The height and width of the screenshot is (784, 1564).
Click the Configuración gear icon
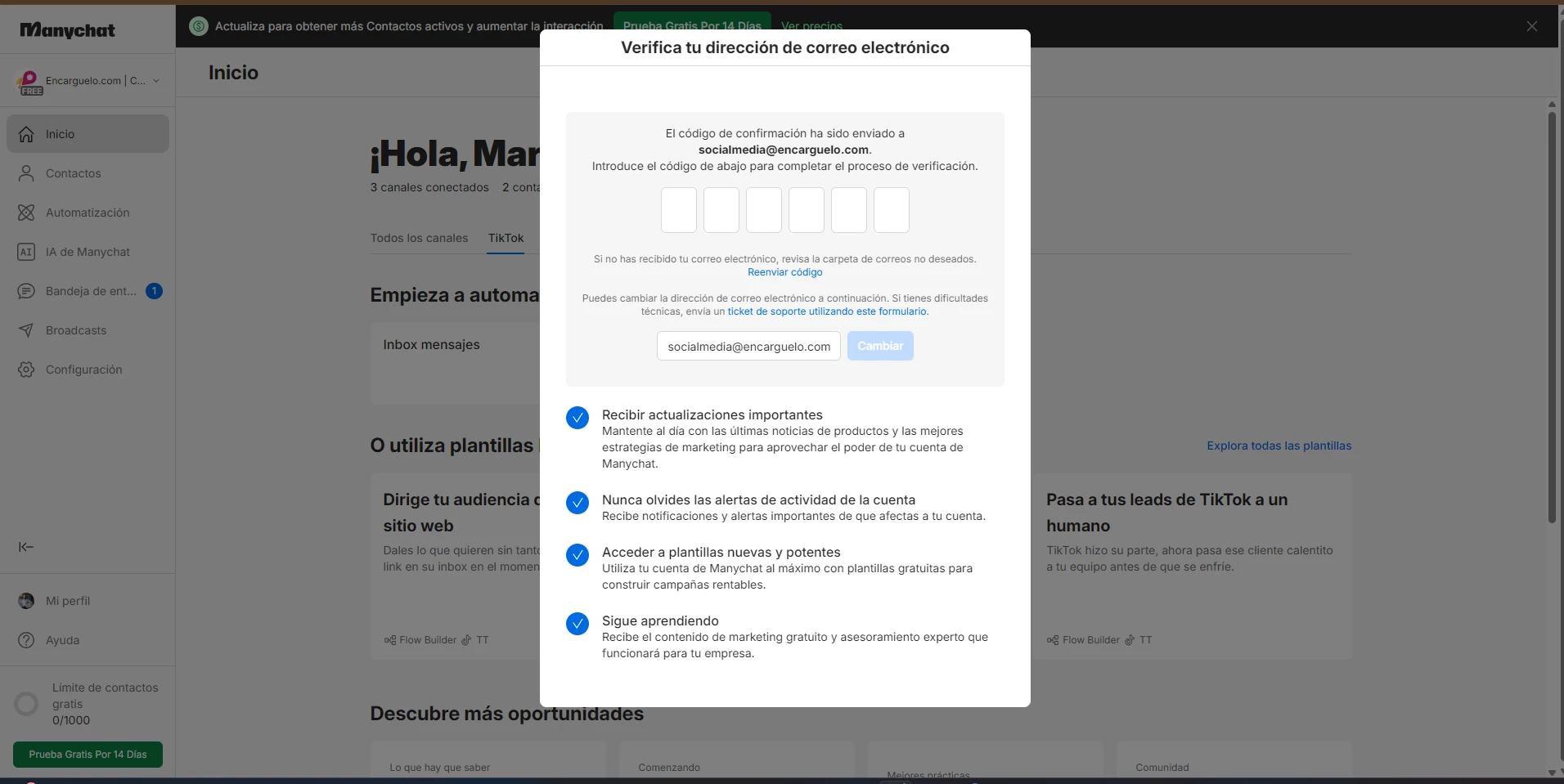click(x=26, y=370)
